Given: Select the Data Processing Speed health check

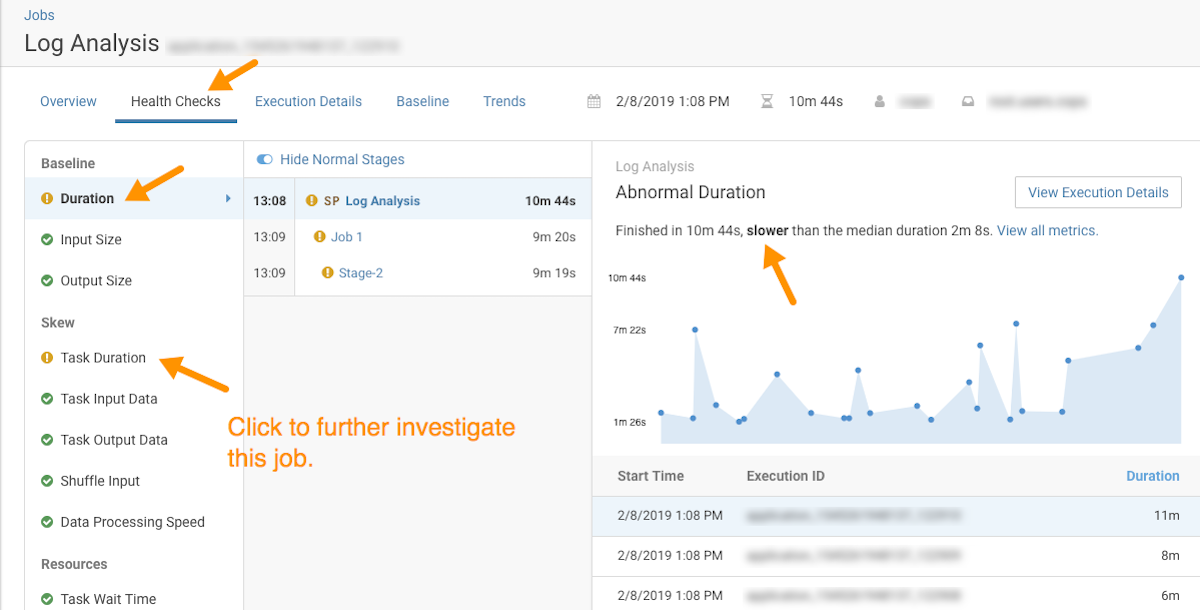Looking at the screenshot, I should point(132,522).
